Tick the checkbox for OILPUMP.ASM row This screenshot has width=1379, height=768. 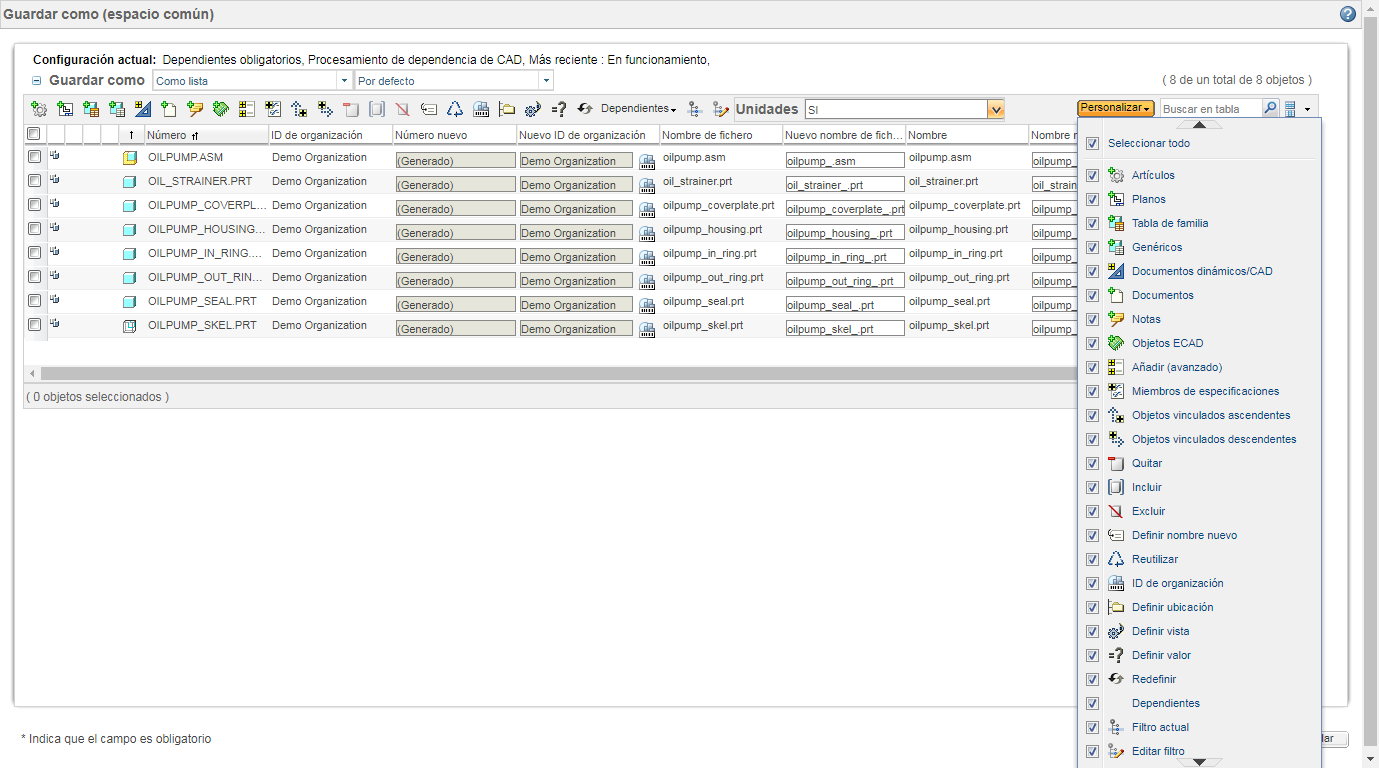(x=34, y=157)
